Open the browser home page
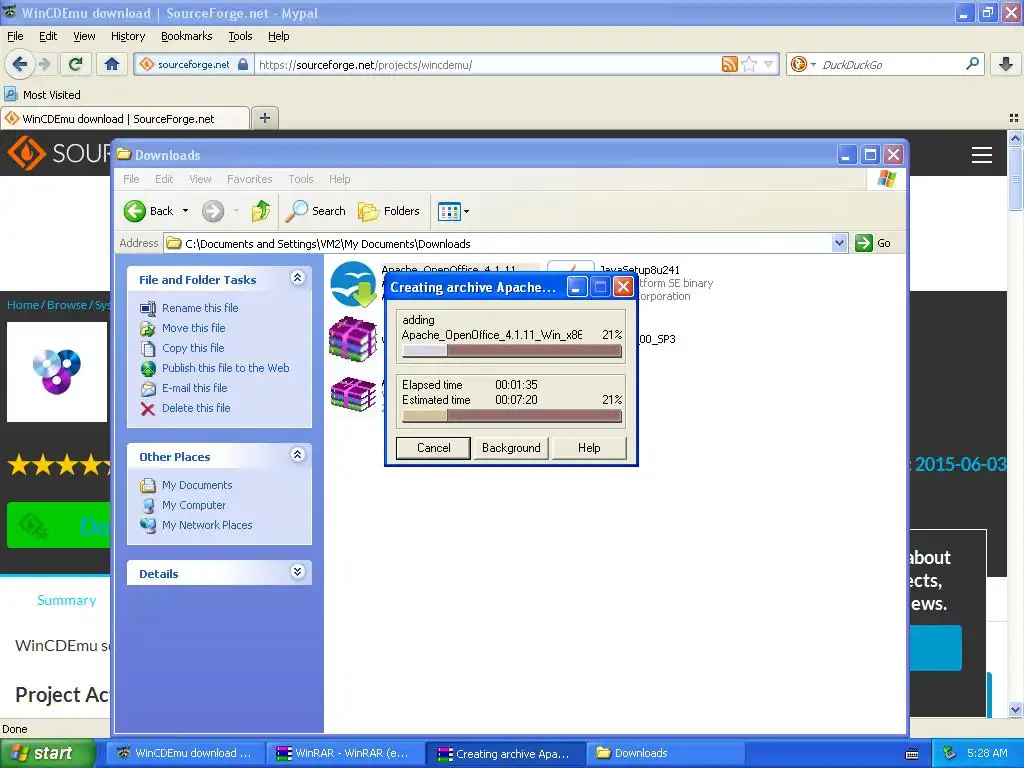This screenshot has width=1024, height=768. (112, 64)
